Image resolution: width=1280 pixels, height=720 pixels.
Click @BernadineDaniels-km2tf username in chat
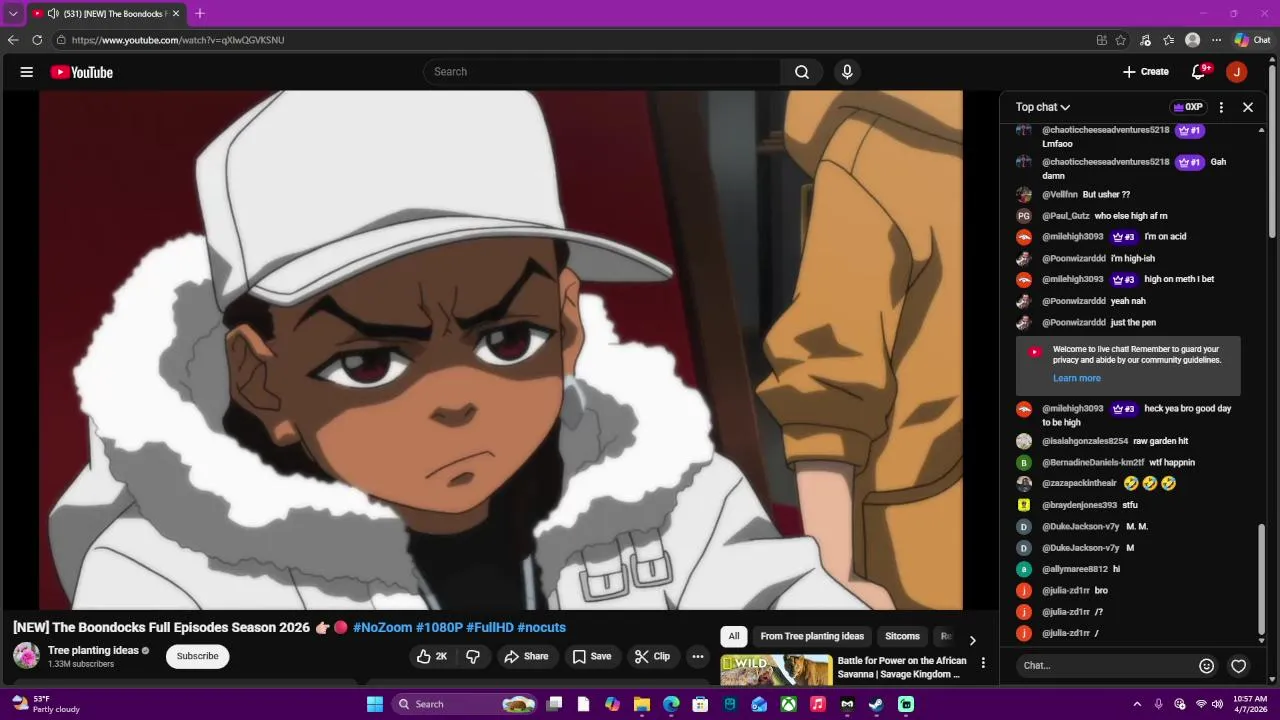click(x=1093, y=463)
